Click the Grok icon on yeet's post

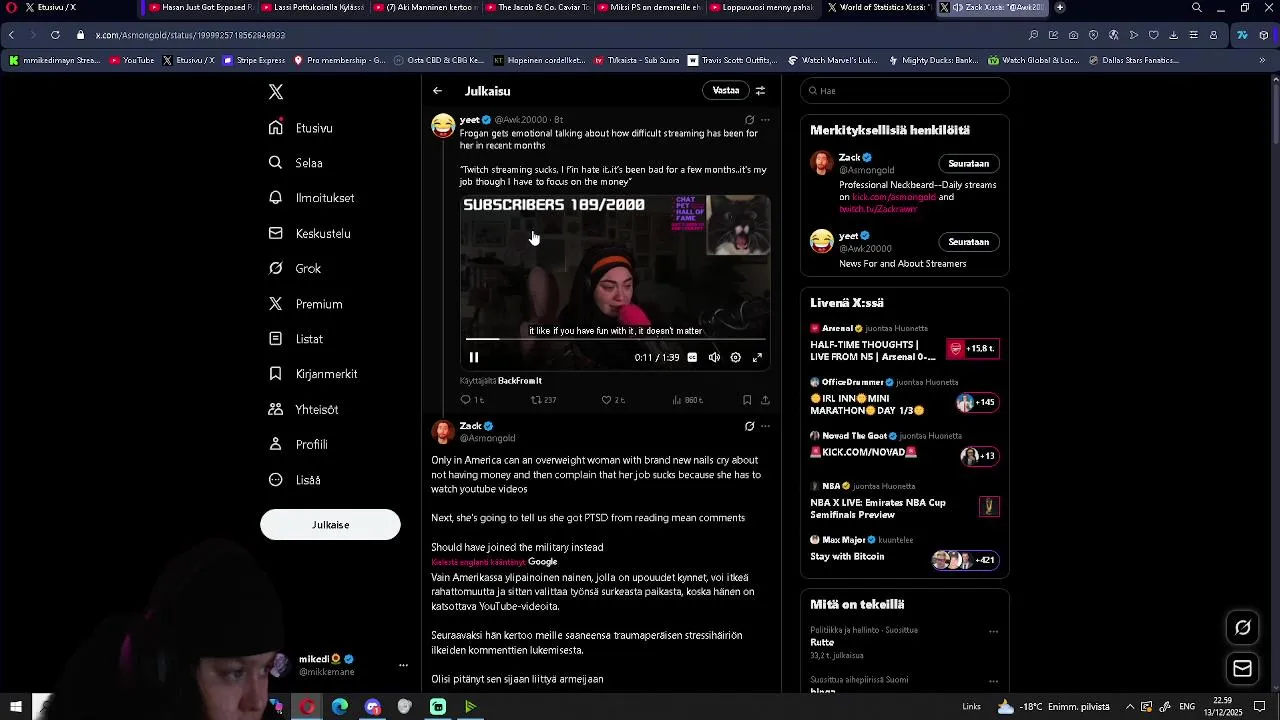tap(749, 120)
